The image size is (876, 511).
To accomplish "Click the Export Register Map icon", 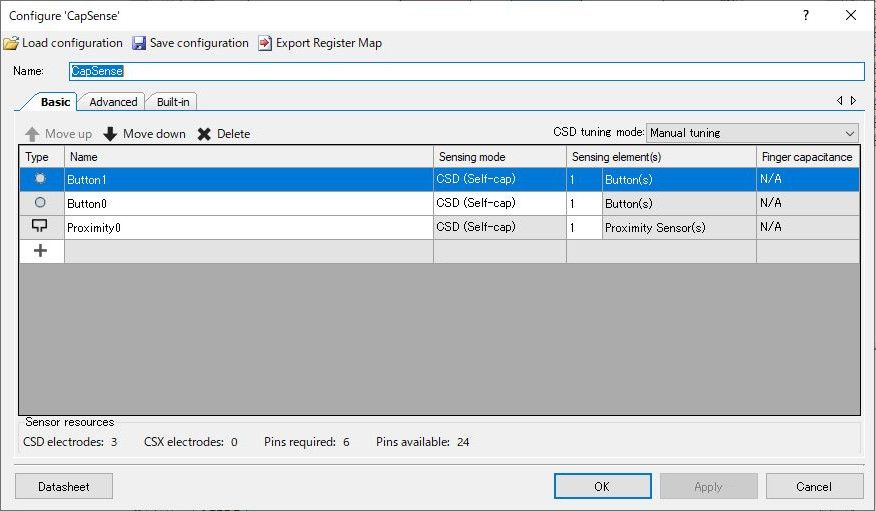I will (x=265, y=43).
